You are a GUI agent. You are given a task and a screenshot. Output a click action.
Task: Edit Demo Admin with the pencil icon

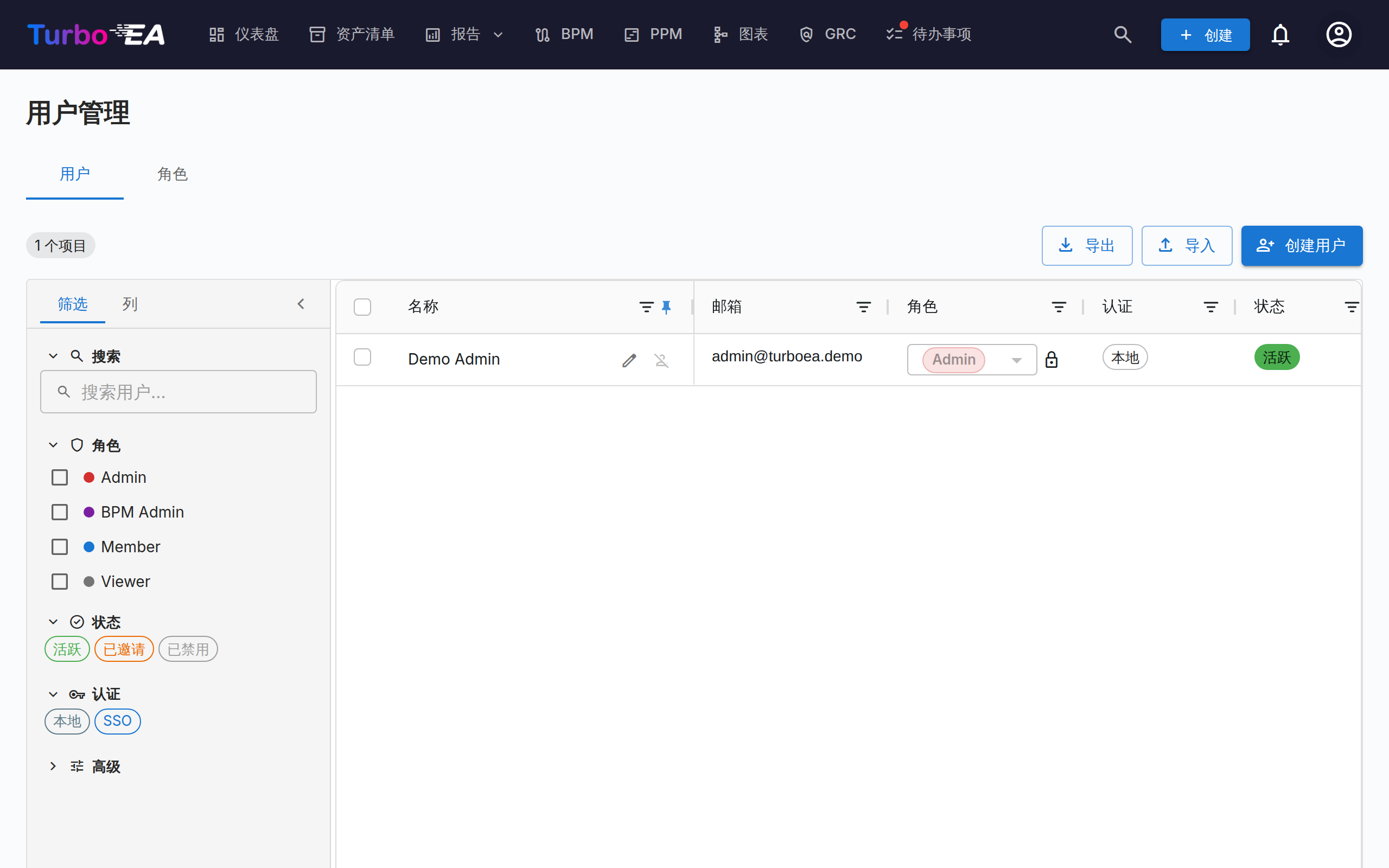click(x=629, y=360)
